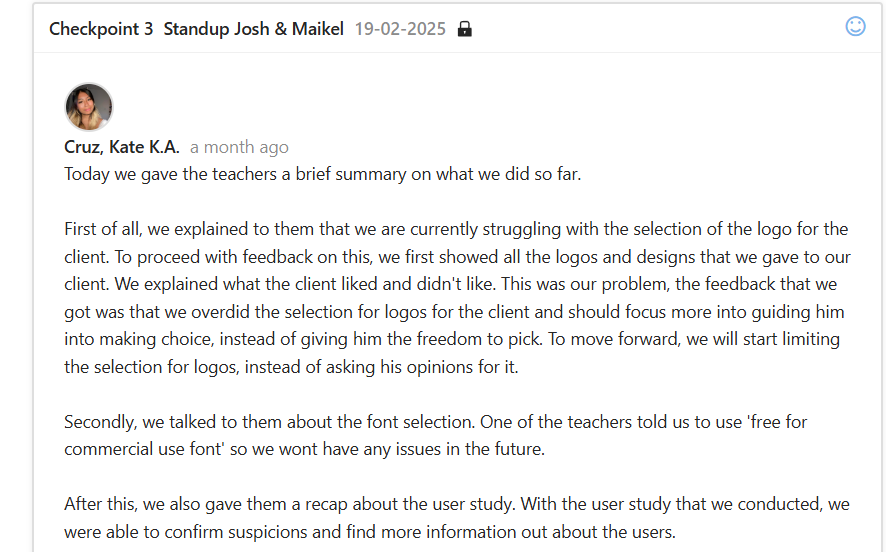
Task: Click the smiley emoji reaction icon
Action: point(855,27)
